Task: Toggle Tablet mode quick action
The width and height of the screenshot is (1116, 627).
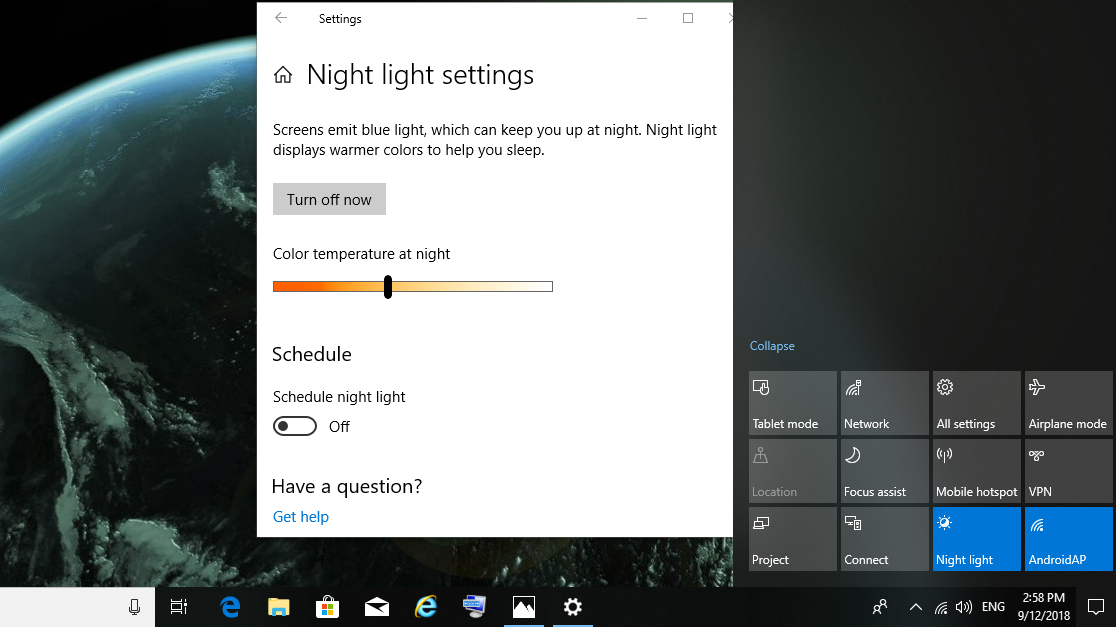Action: (792, 402)
